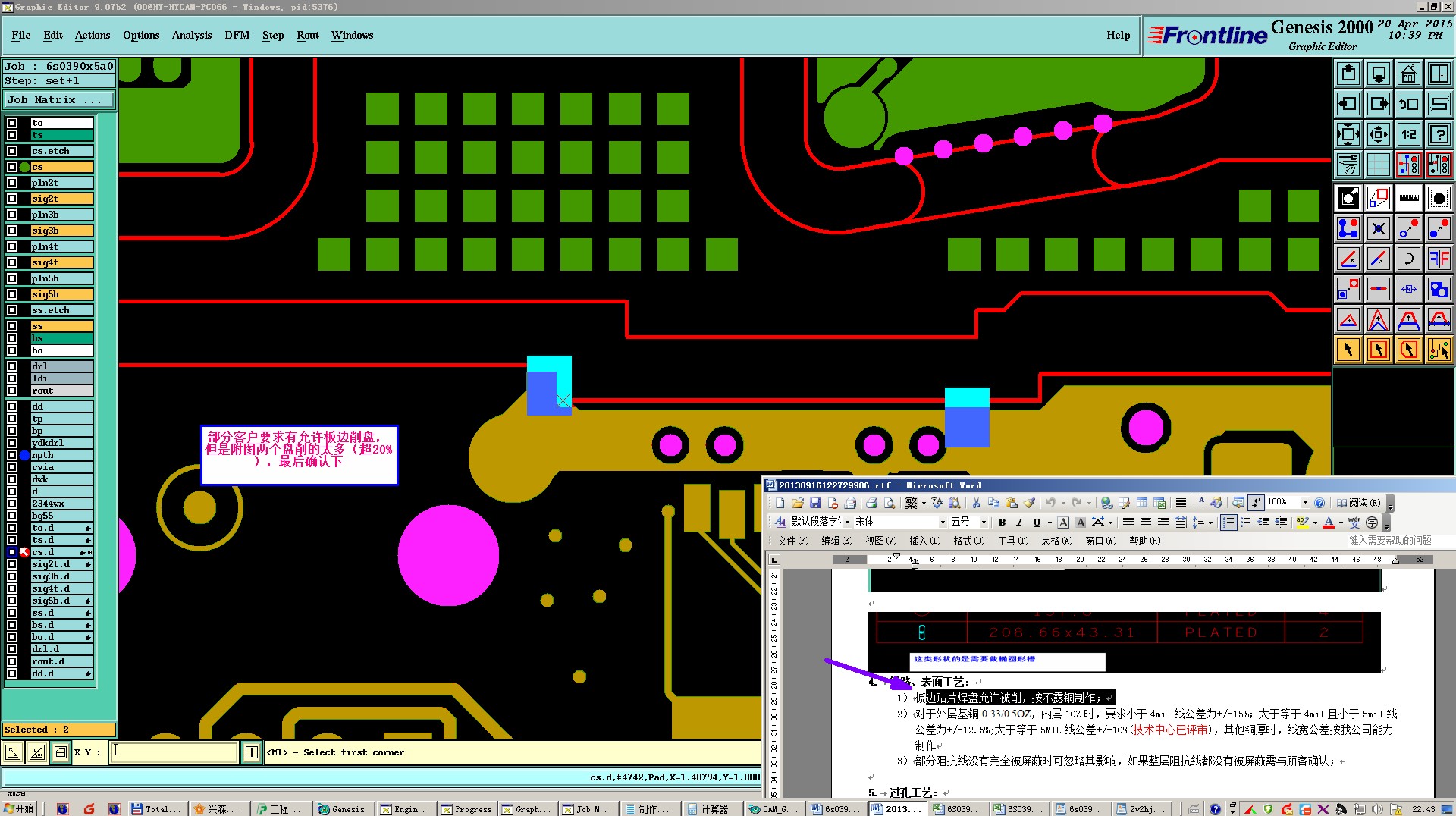Image resolution: width=1456 pixels, height=816 pixels.
Task: Click the Format Painter brush in Word
Action: (x=1029, y=503)
